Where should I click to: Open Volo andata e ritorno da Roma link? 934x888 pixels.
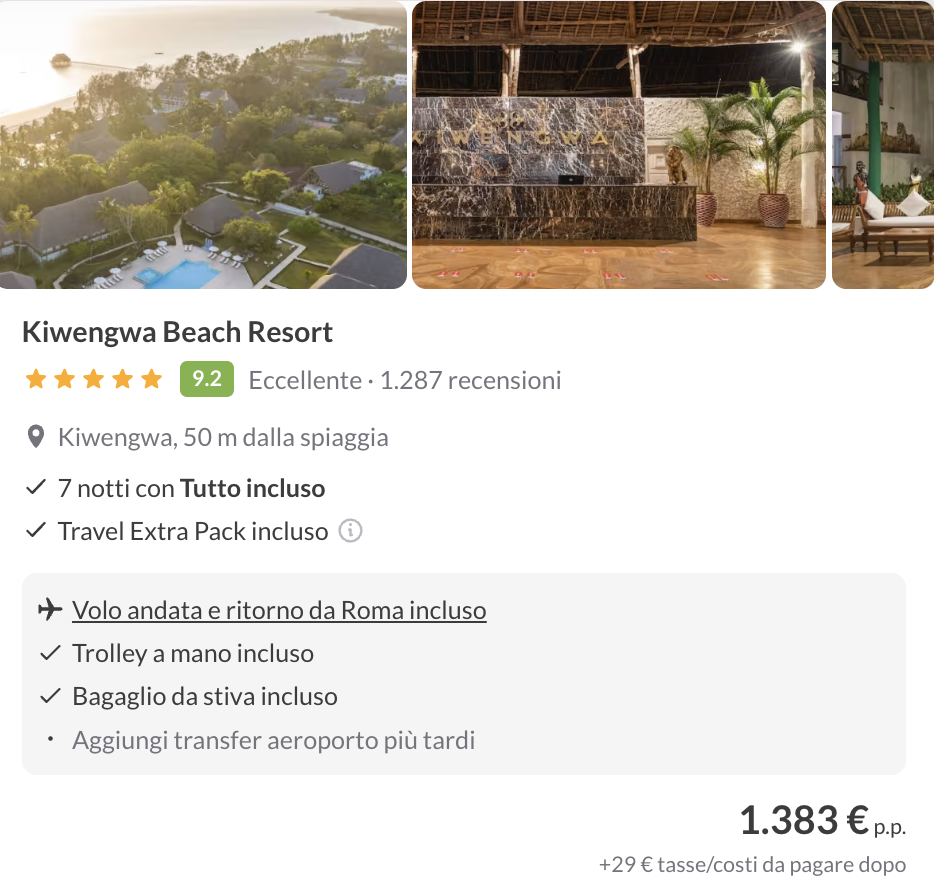click(279, 610)
